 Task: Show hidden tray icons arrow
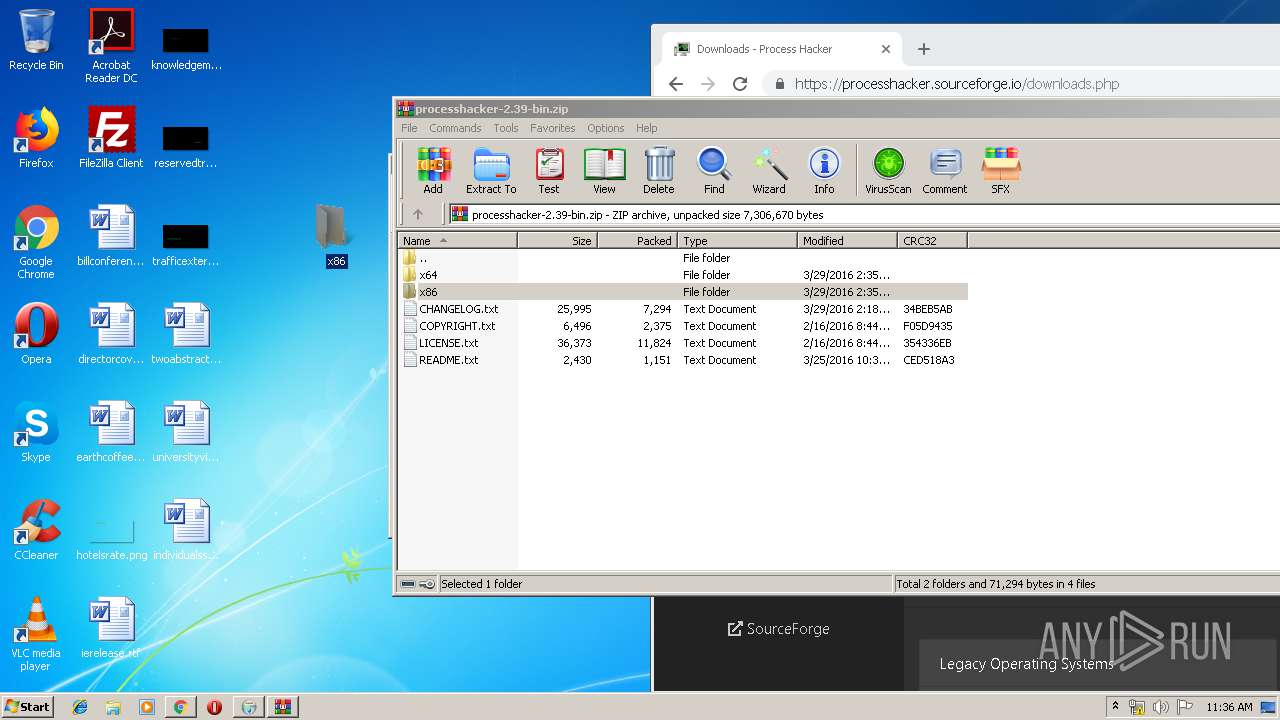pos(1115,707)
